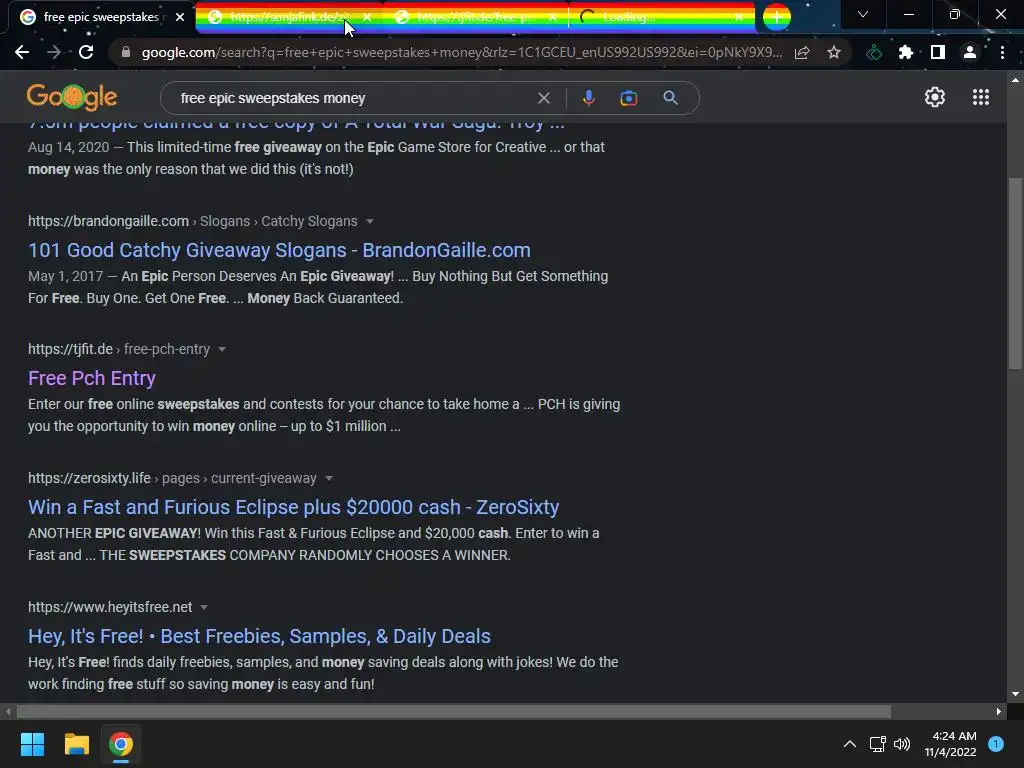
Task: Open the Windows Start menu
Action: click(x=32, y=744)
